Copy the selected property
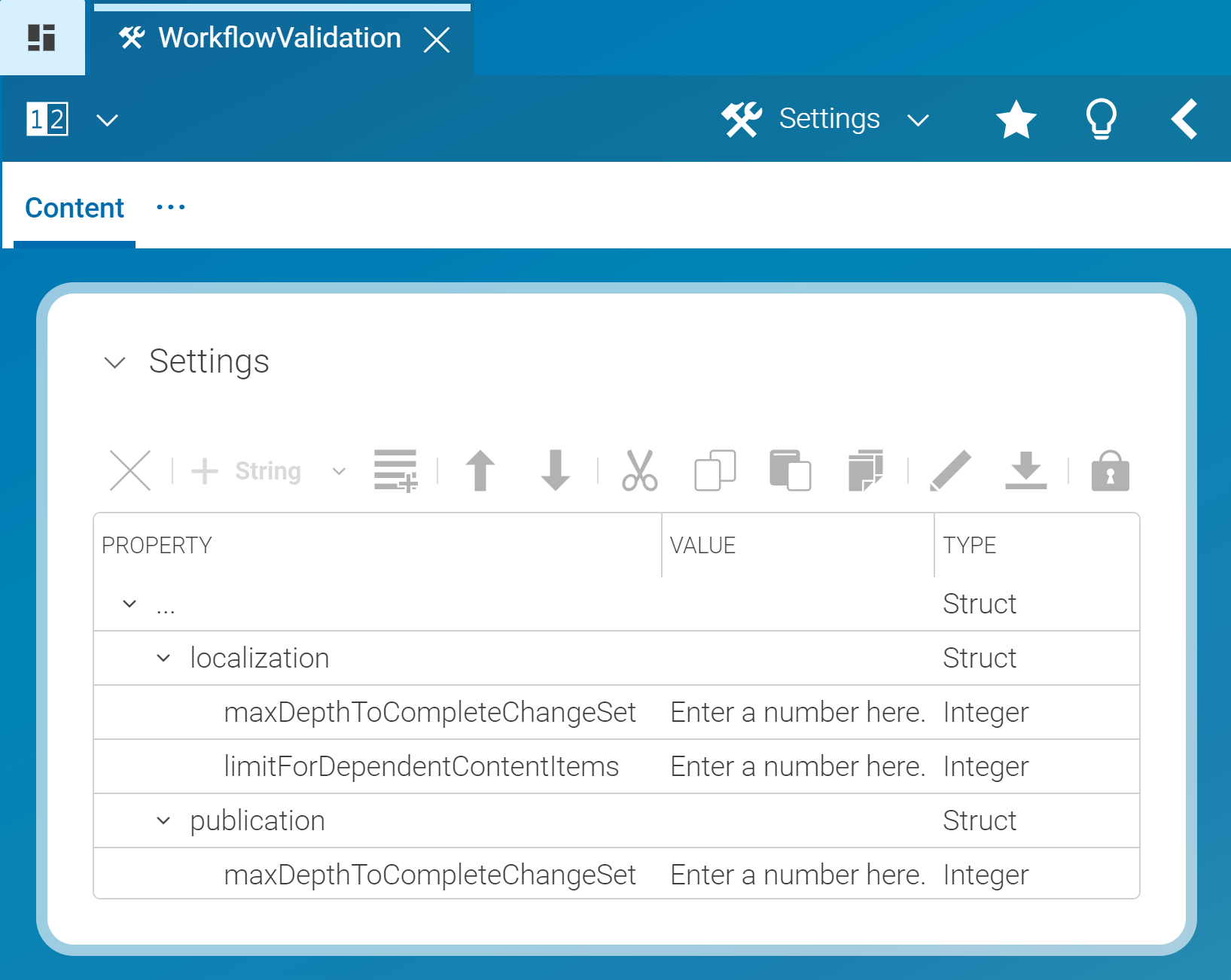Image resolution: width=1231 pixels, height=980 pixels. point(715,470)
